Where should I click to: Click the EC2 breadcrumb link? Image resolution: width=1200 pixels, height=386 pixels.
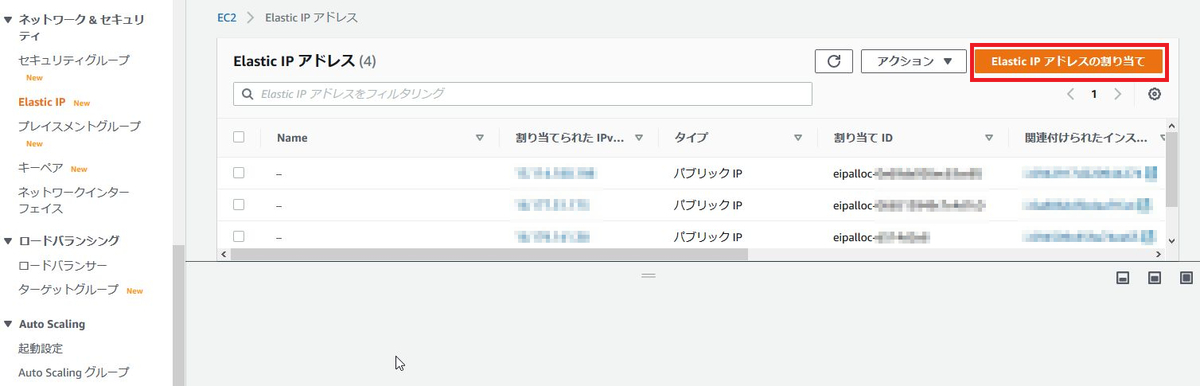[x=226, y=18]
